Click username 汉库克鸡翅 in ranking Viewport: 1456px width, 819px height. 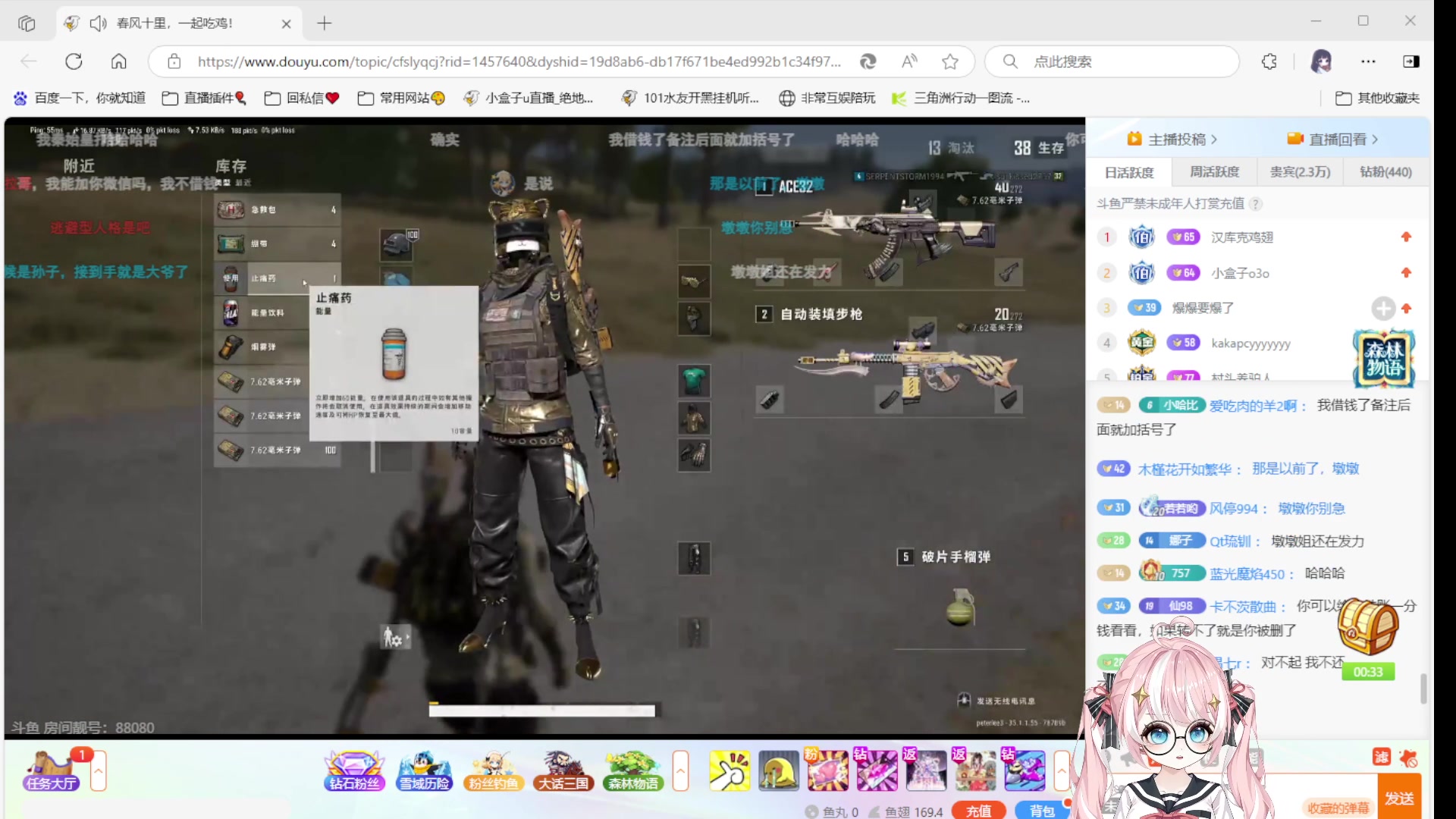point(1242,237)
